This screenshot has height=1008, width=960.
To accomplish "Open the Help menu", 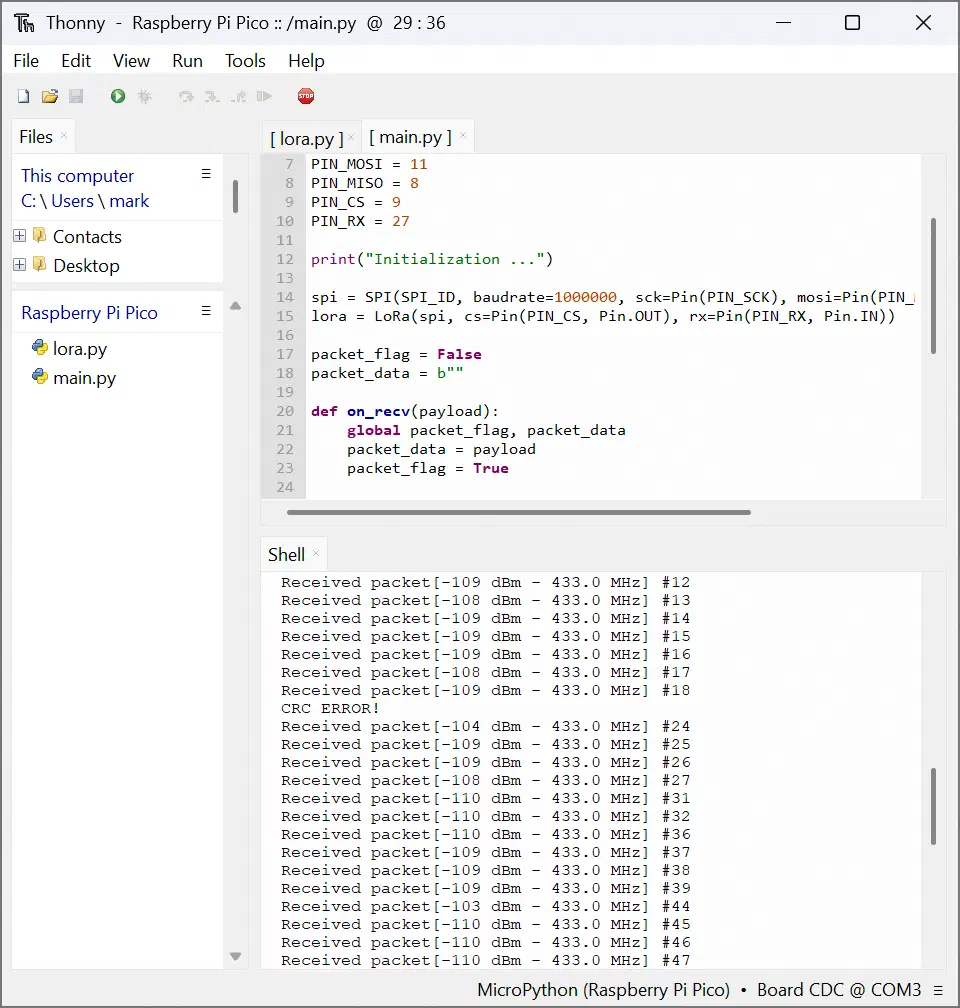I will point(306,61).
